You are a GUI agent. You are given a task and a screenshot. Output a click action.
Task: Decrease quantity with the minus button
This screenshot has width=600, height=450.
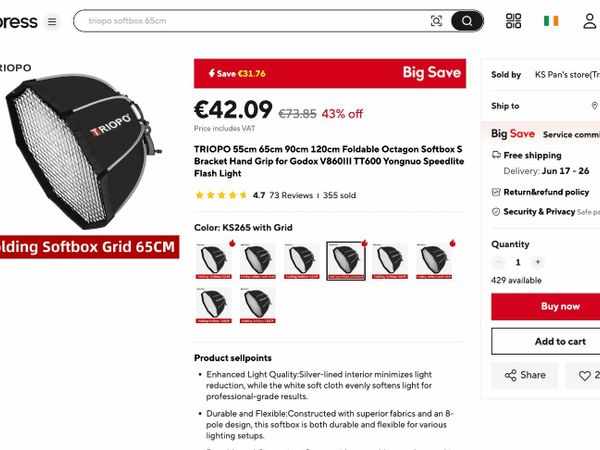click(498, 262)
